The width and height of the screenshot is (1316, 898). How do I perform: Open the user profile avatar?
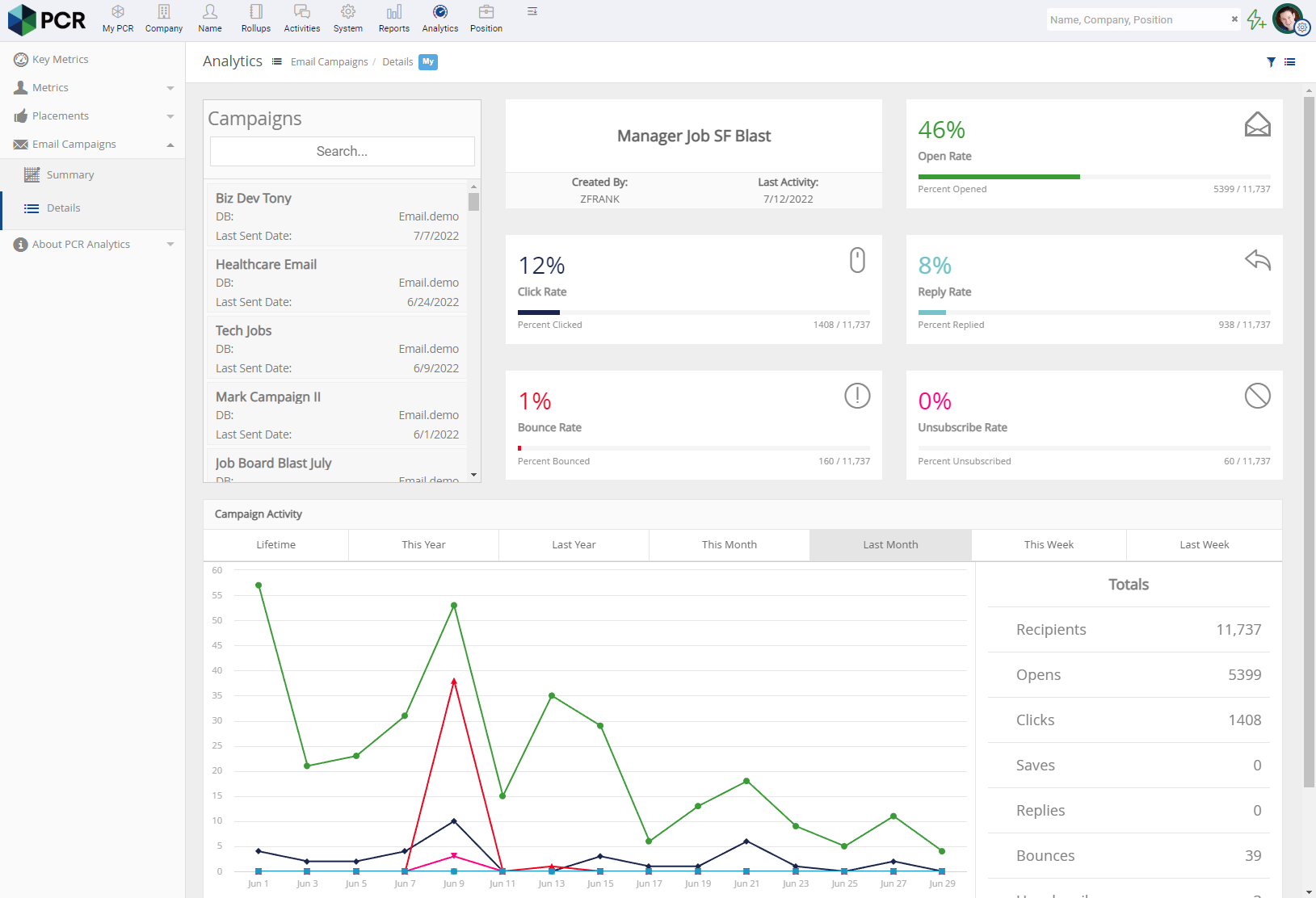1288,19
